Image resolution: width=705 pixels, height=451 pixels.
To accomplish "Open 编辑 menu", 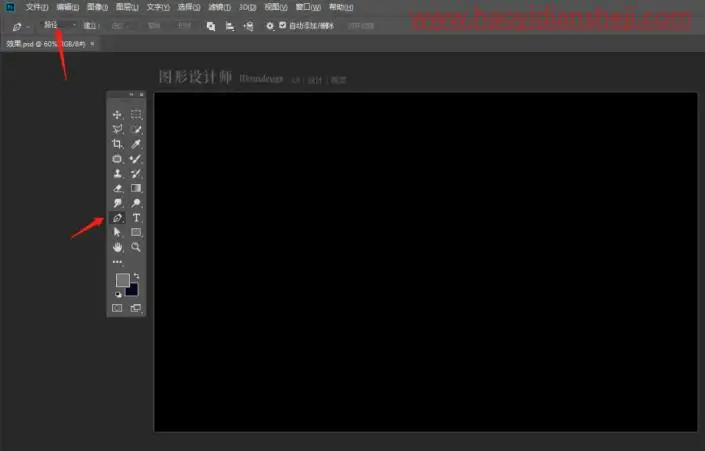I will 67,7.
